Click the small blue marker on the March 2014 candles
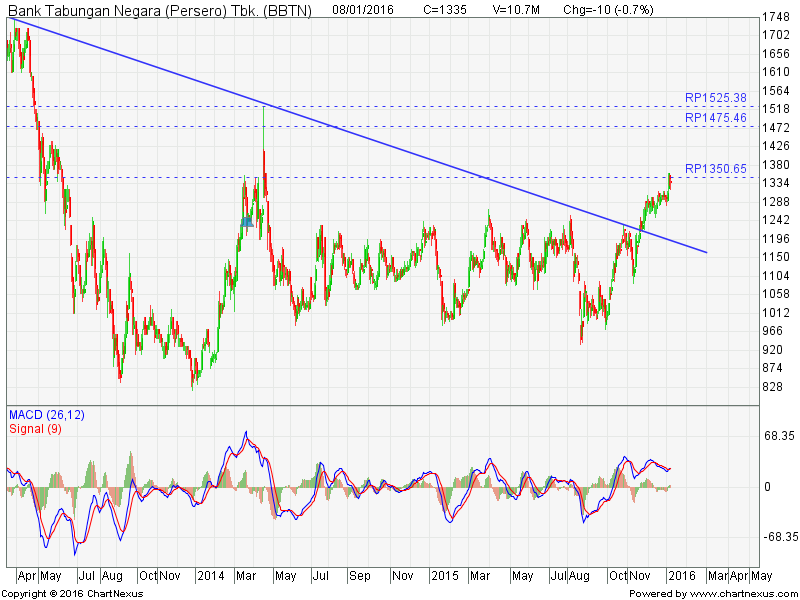The height and width of the screenshot is (600, 800). [245, 221]
